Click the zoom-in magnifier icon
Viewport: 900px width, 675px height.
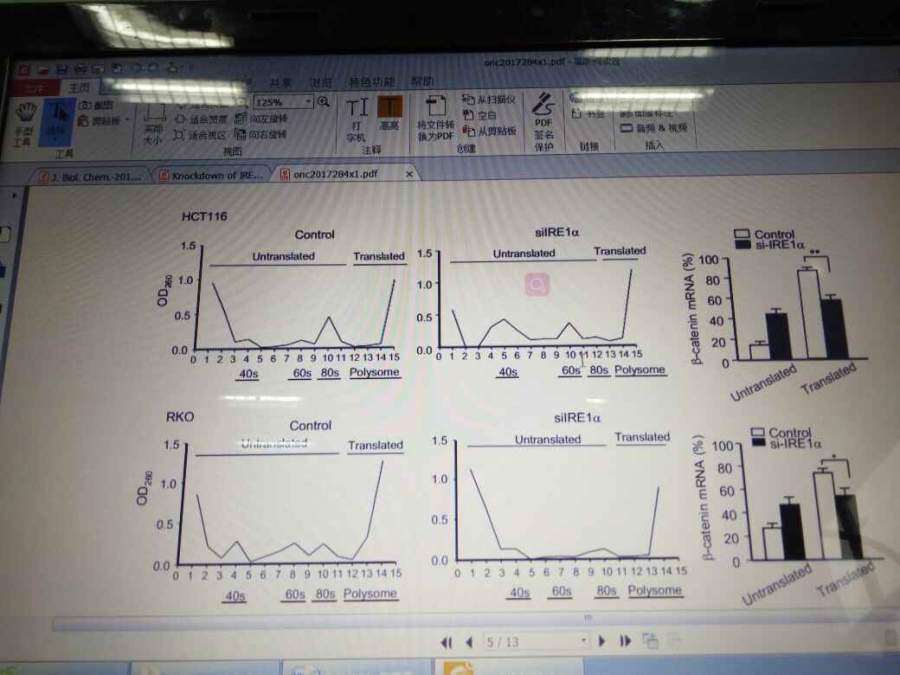click(x=324, y=102)
